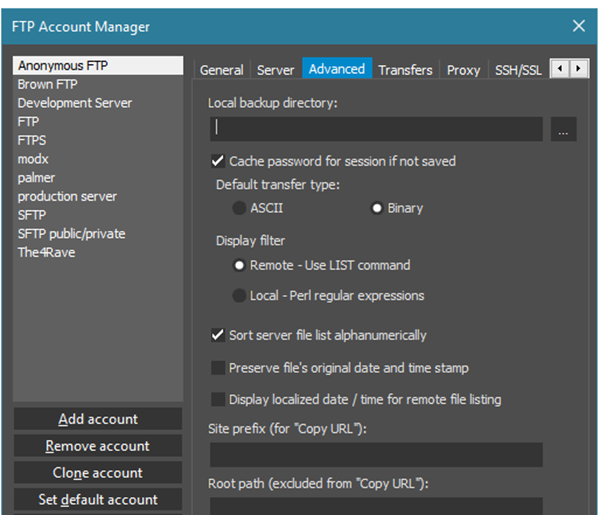Open the SSH/SSL tab
600x515 pixels.
518,70
